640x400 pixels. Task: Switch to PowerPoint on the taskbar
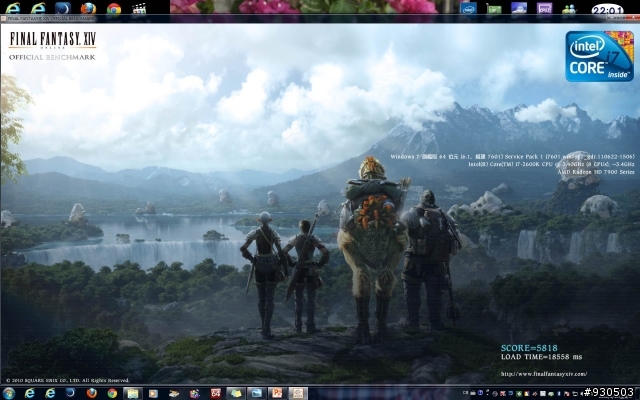[278, 393]
